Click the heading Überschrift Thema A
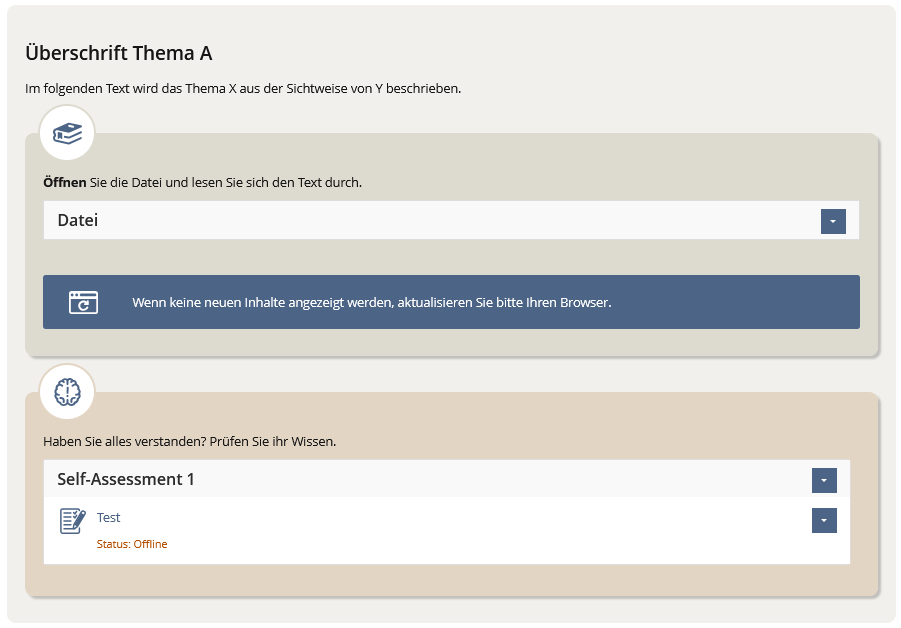 pyautogui.click(x=119, y=53)
